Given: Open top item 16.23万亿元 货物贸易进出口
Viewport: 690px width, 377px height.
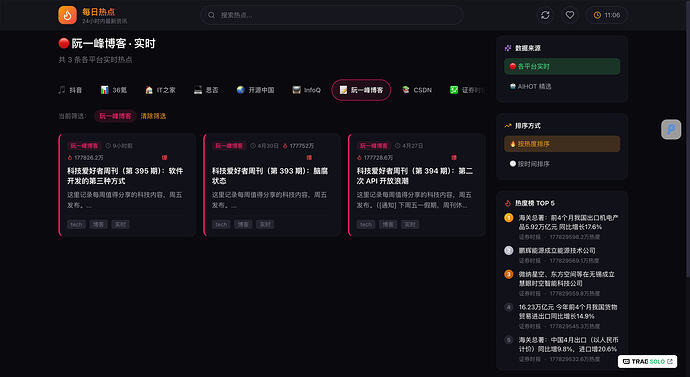Looking at the screenshot, I should [x=562, y=316].
